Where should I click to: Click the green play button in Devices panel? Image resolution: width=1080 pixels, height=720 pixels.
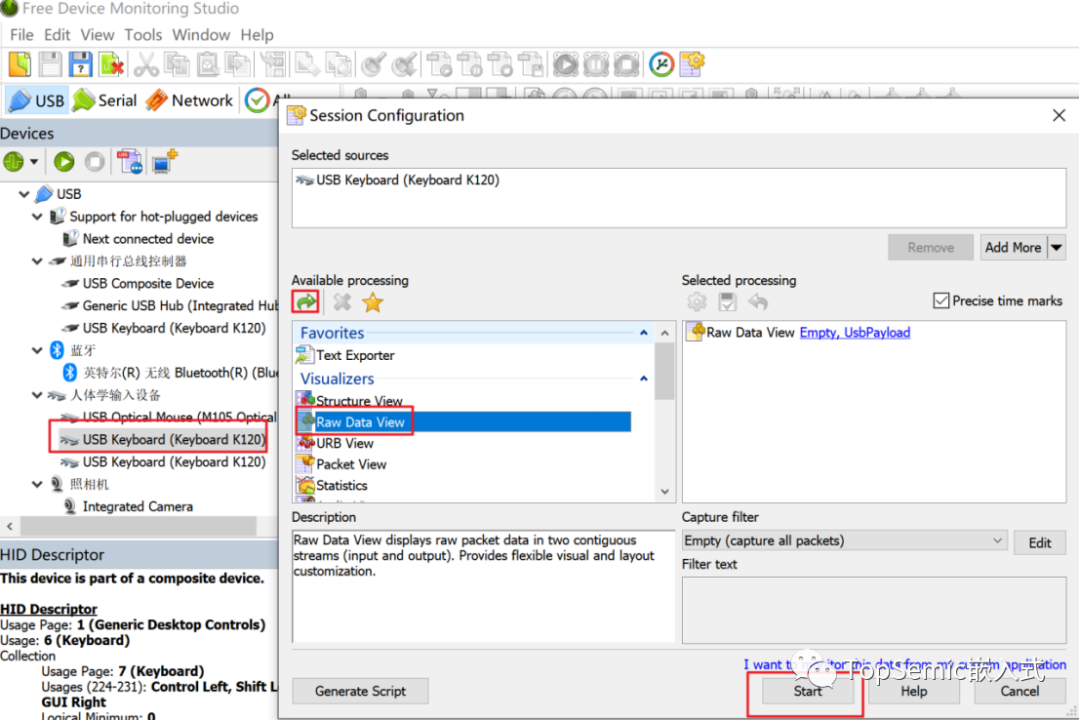point(64,162)
